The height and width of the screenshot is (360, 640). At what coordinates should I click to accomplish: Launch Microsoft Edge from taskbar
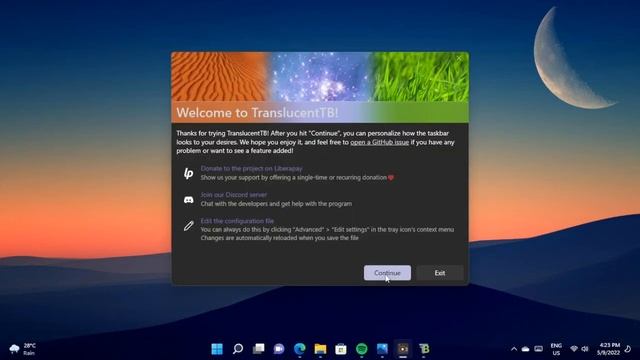pos(300,349)
